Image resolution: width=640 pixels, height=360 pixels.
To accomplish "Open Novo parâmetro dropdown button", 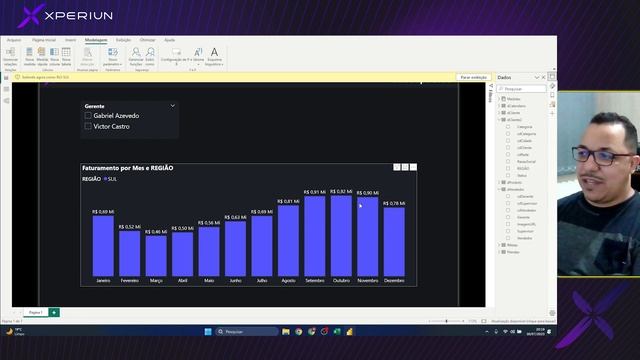I will (x=113, y=56).
